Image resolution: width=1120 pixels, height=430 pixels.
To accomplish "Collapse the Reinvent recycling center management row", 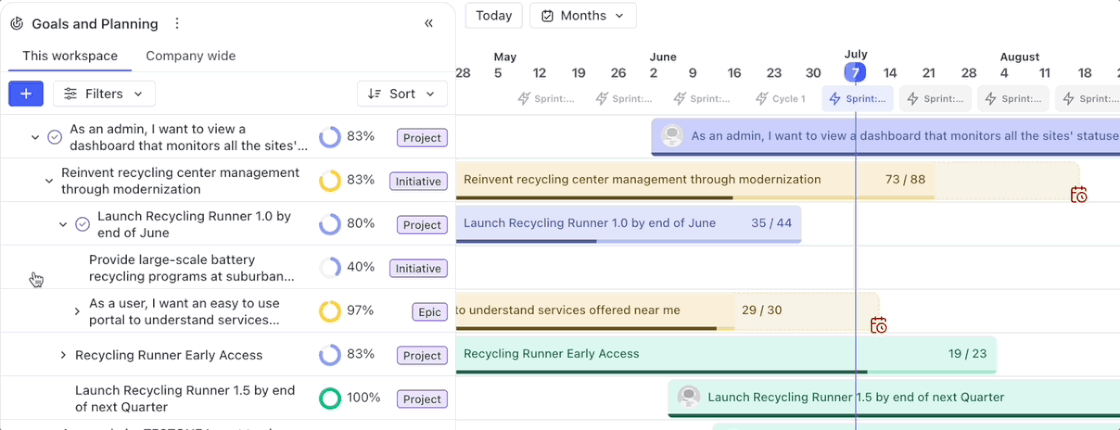I will pos(48,181).
